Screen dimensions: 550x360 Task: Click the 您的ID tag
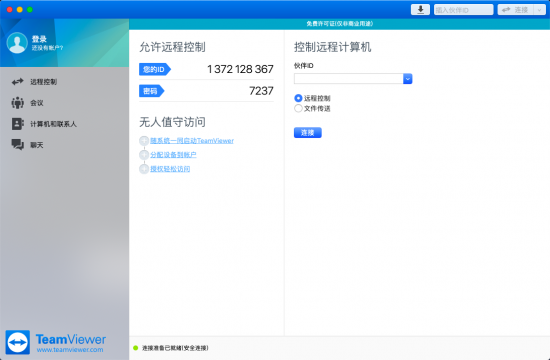pos(155,69)
